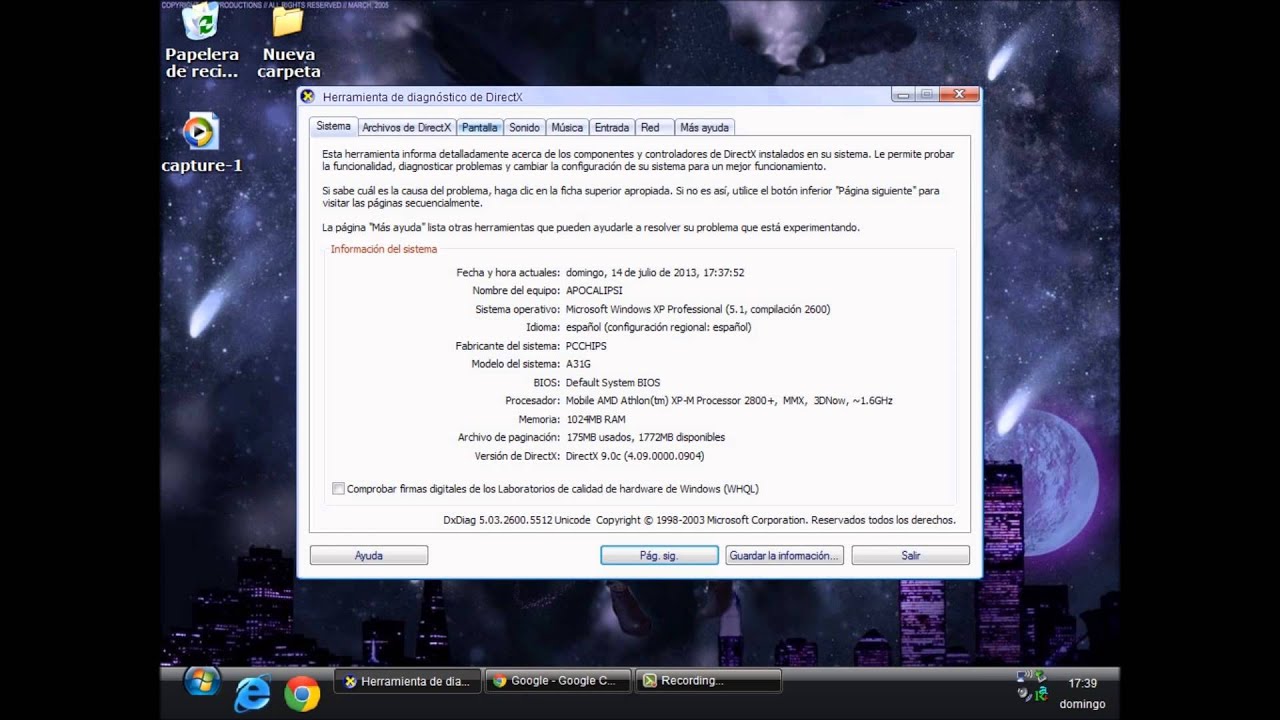Select the capture-1 media file icon
1280x720 pixels.
coord(201,144)
